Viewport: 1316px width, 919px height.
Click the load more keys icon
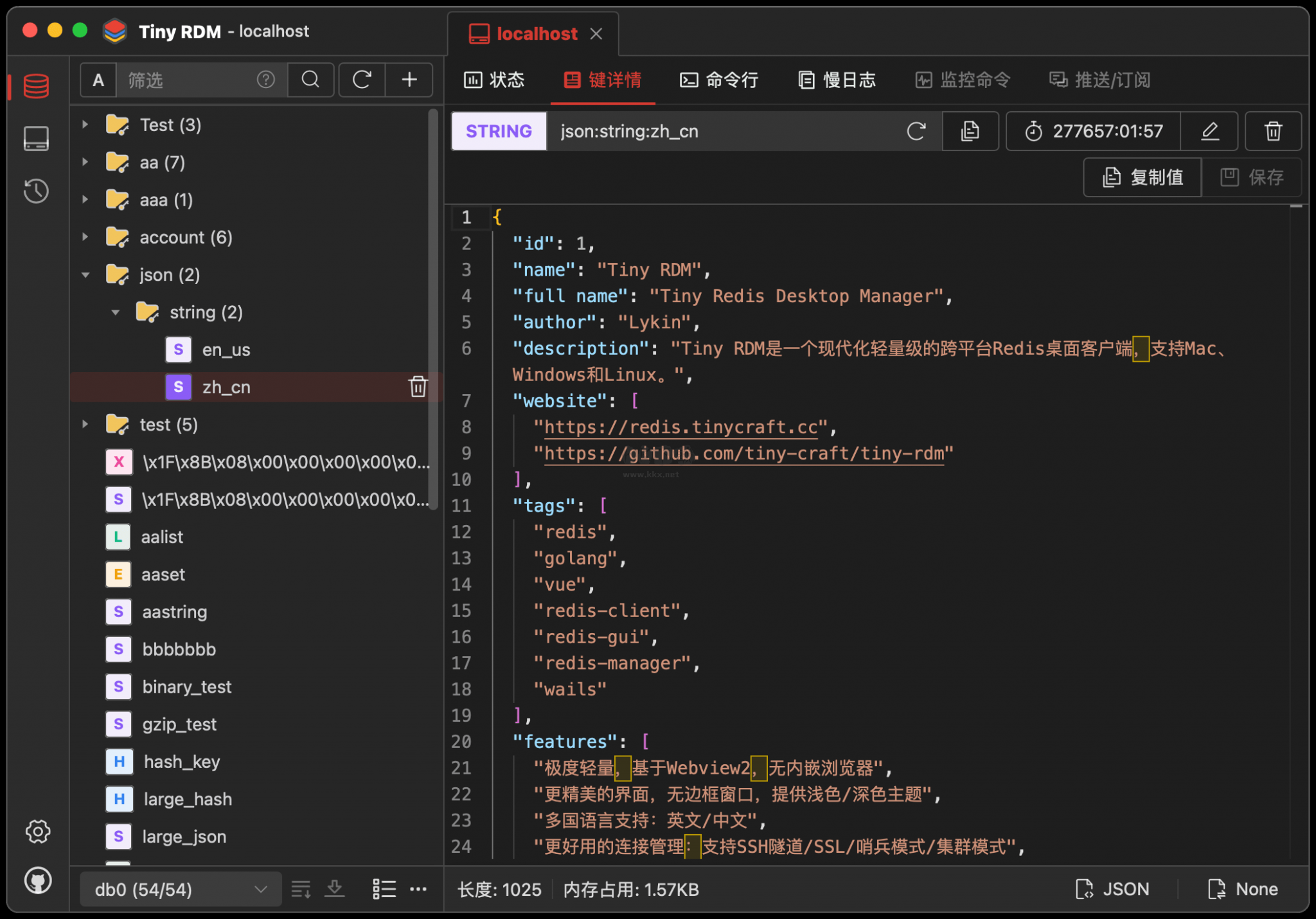[301, 889]
